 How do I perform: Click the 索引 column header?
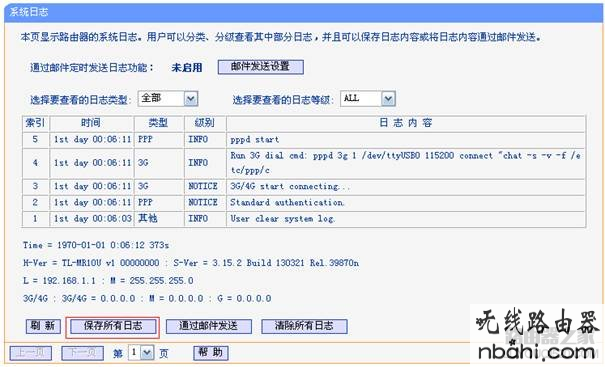[35, 123]
